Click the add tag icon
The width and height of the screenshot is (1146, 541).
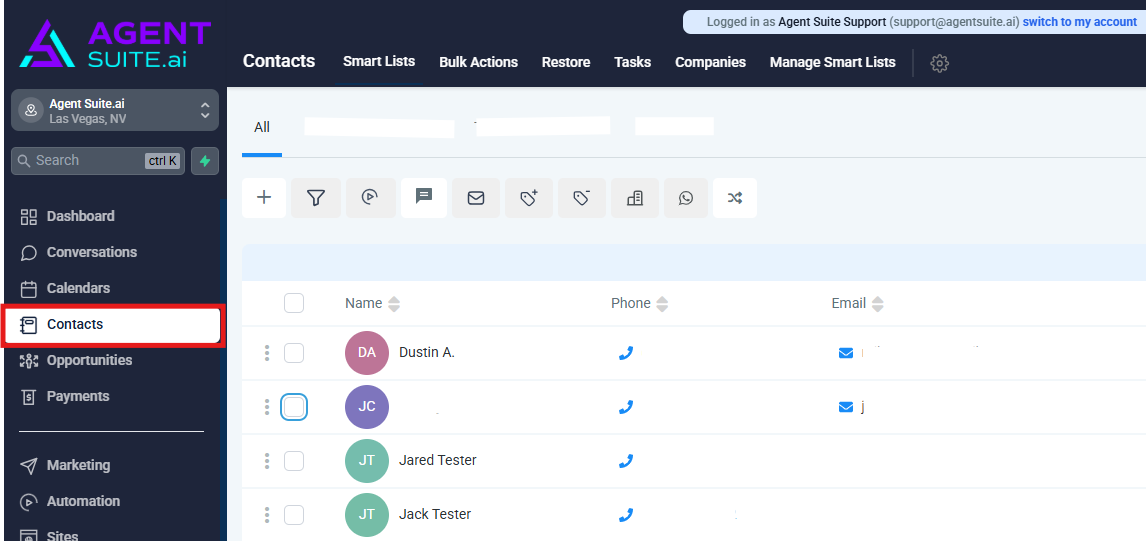coord(529,197)
